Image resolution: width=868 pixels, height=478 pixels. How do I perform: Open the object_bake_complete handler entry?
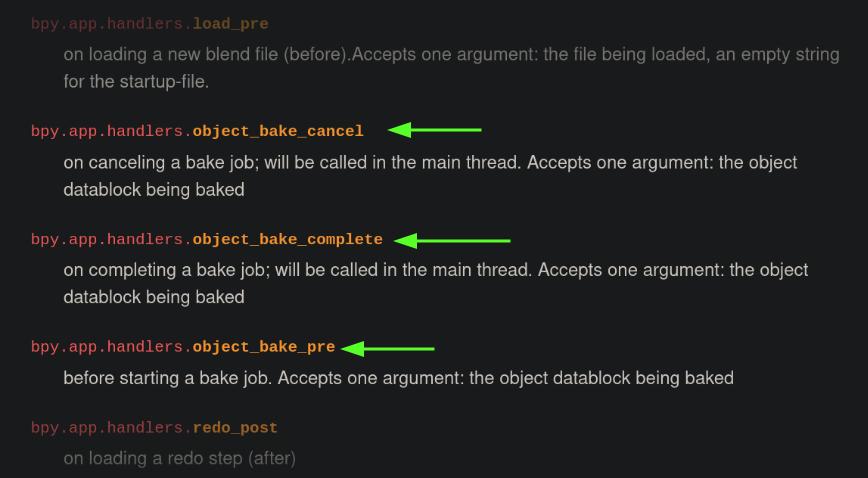click(287, 239)
